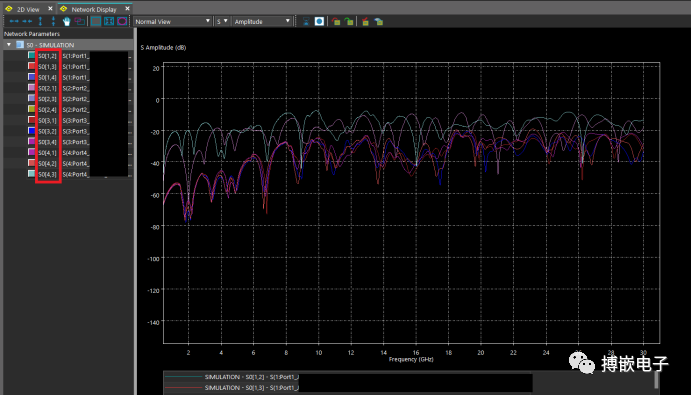
Task: Click the hourglass toolbar icon
Action: [x=306, y=21]
